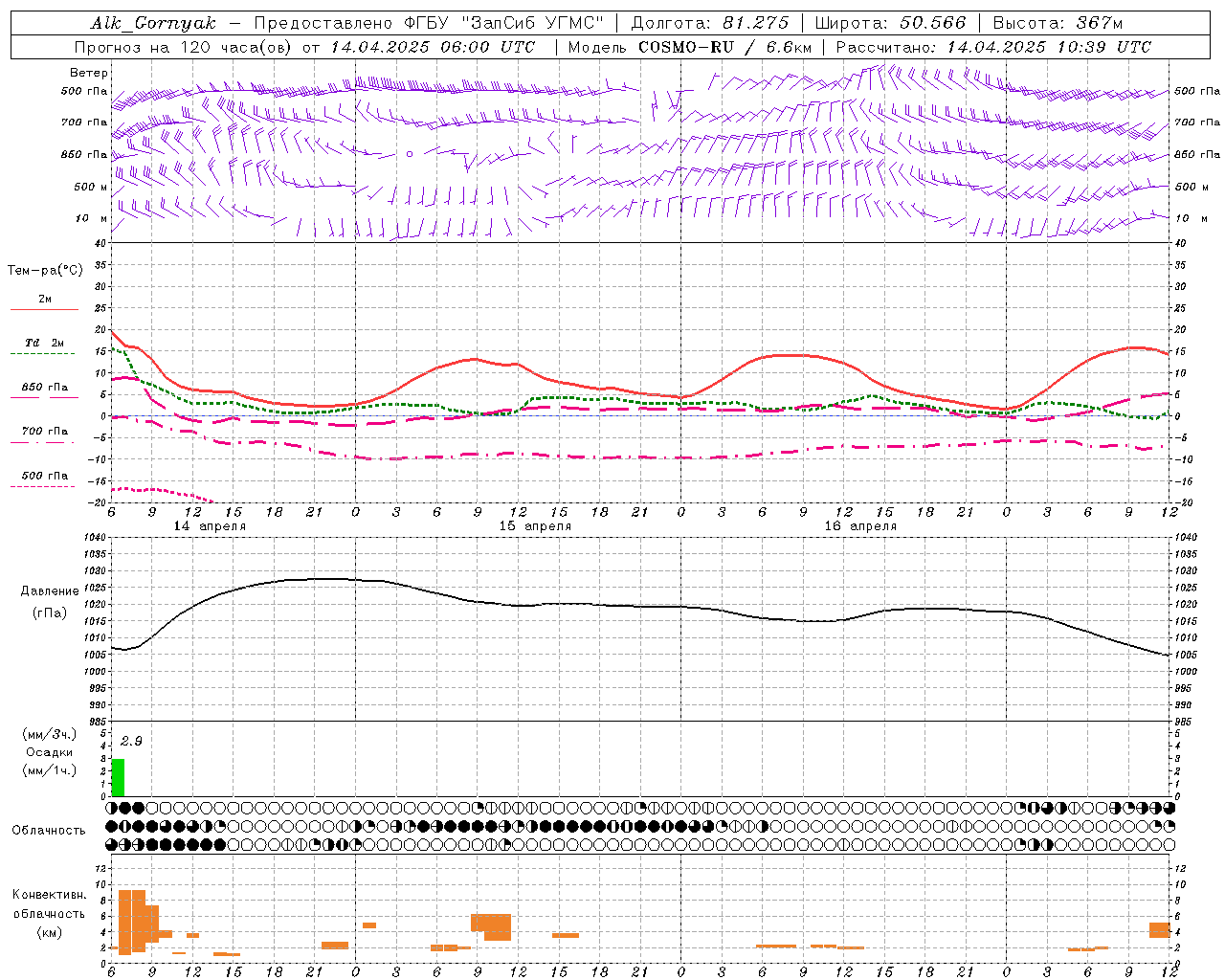Click the 'Тем-ра(°C)' temperature axis title
The height and width of the screenshot is (980, 1225).
click(45, 270)
